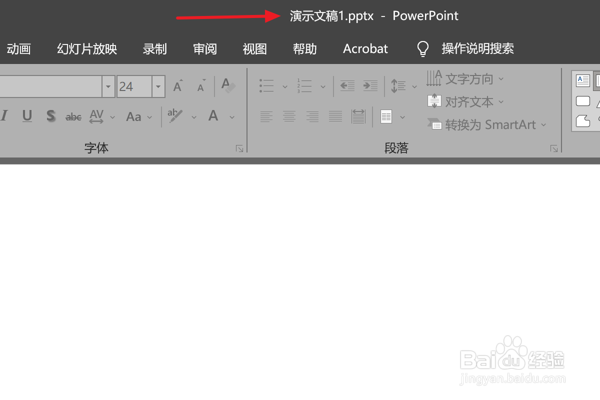Switch to the 录制 tab
The width and height of the screenshot is (600, 400).
click(x=155, y=49)
